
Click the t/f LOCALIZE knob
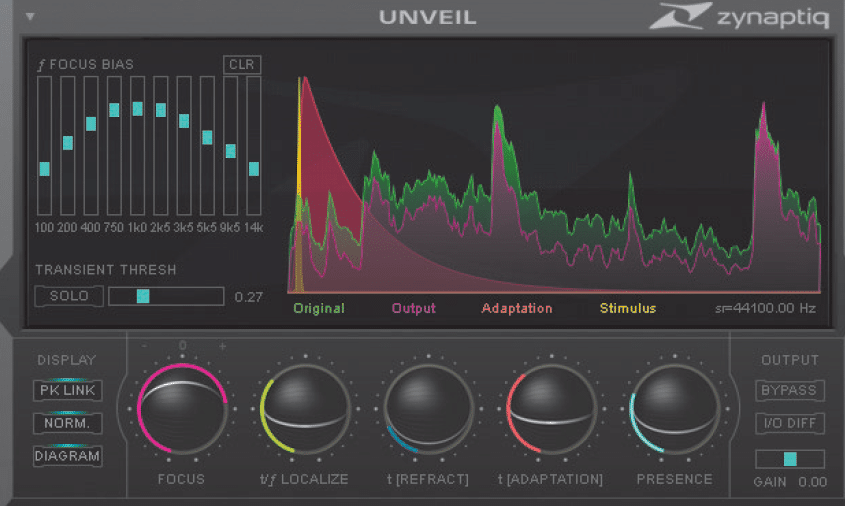pos(305,408)
